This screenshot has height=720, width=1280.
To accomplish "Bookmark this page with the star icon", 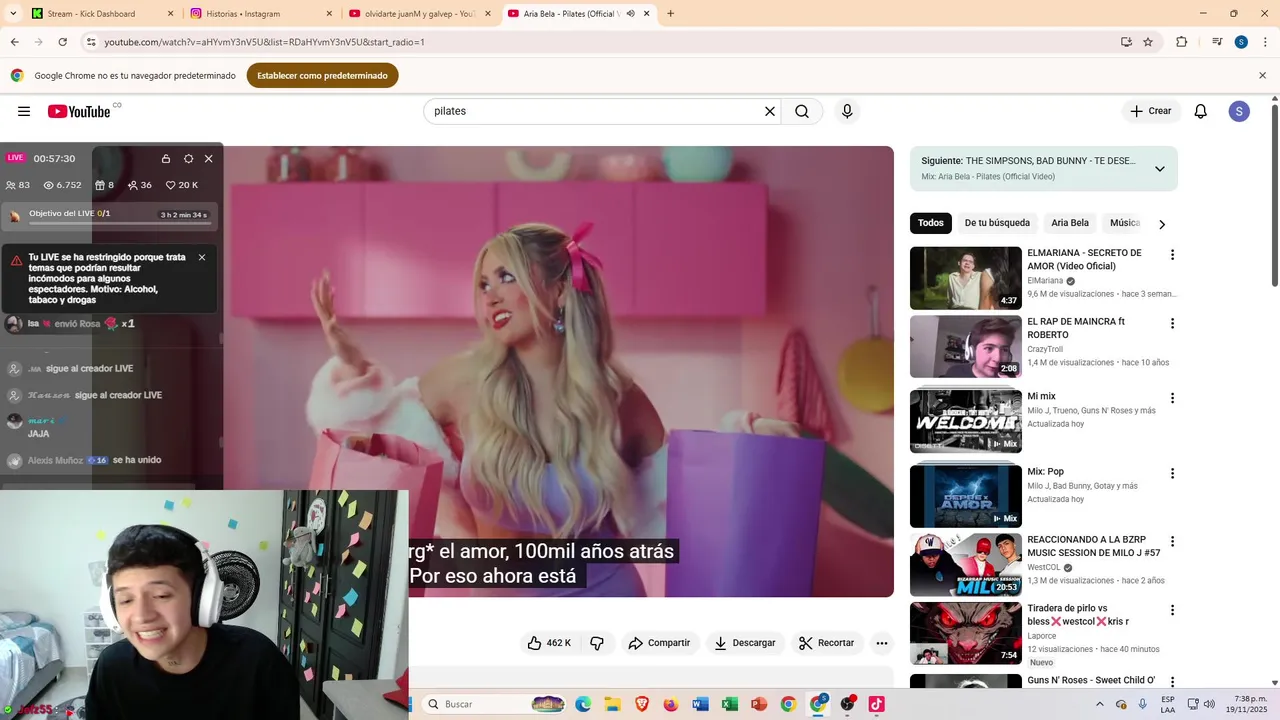I will 1148,42.
